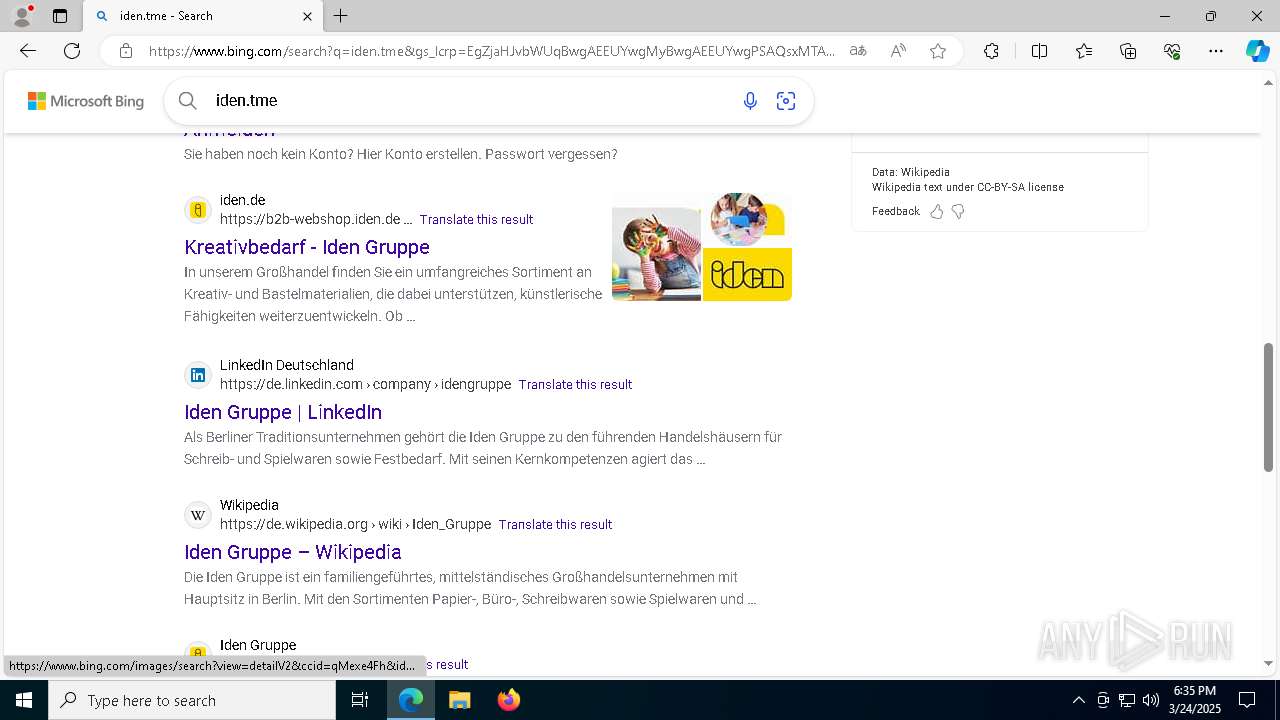
Task: Open the clock and calendar flyout
Action: click(1194, 700)
